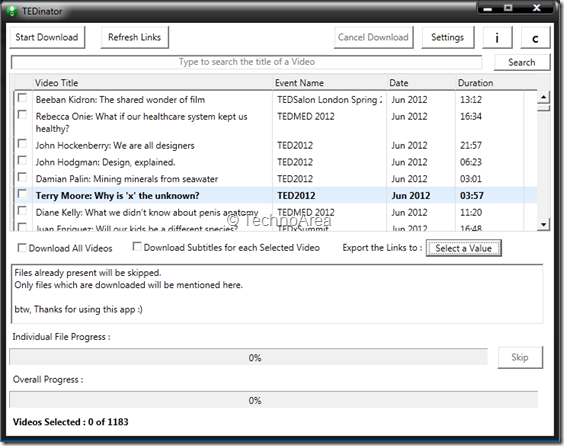This screenshot has height=446, width=564.
Task: Click the Search button
Action: [522, 63]
